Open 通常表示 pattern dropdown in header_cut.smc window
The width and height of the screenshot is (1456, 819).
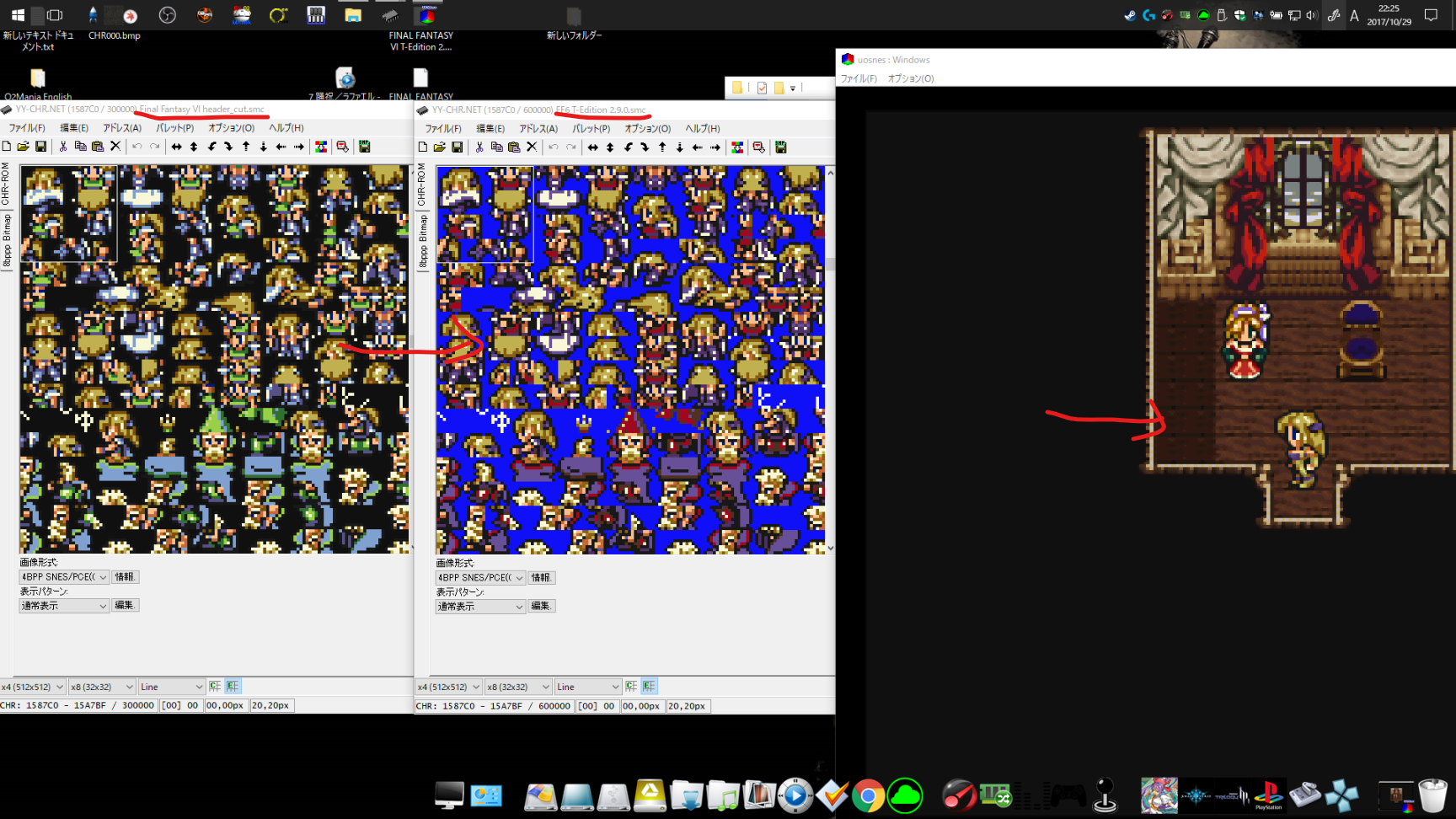[64, 606]
